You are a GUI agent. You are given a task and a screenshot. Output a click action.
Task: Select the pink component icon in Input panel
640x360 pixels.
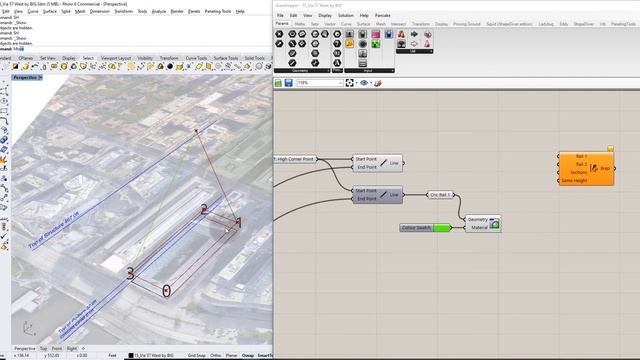[376, 34]
